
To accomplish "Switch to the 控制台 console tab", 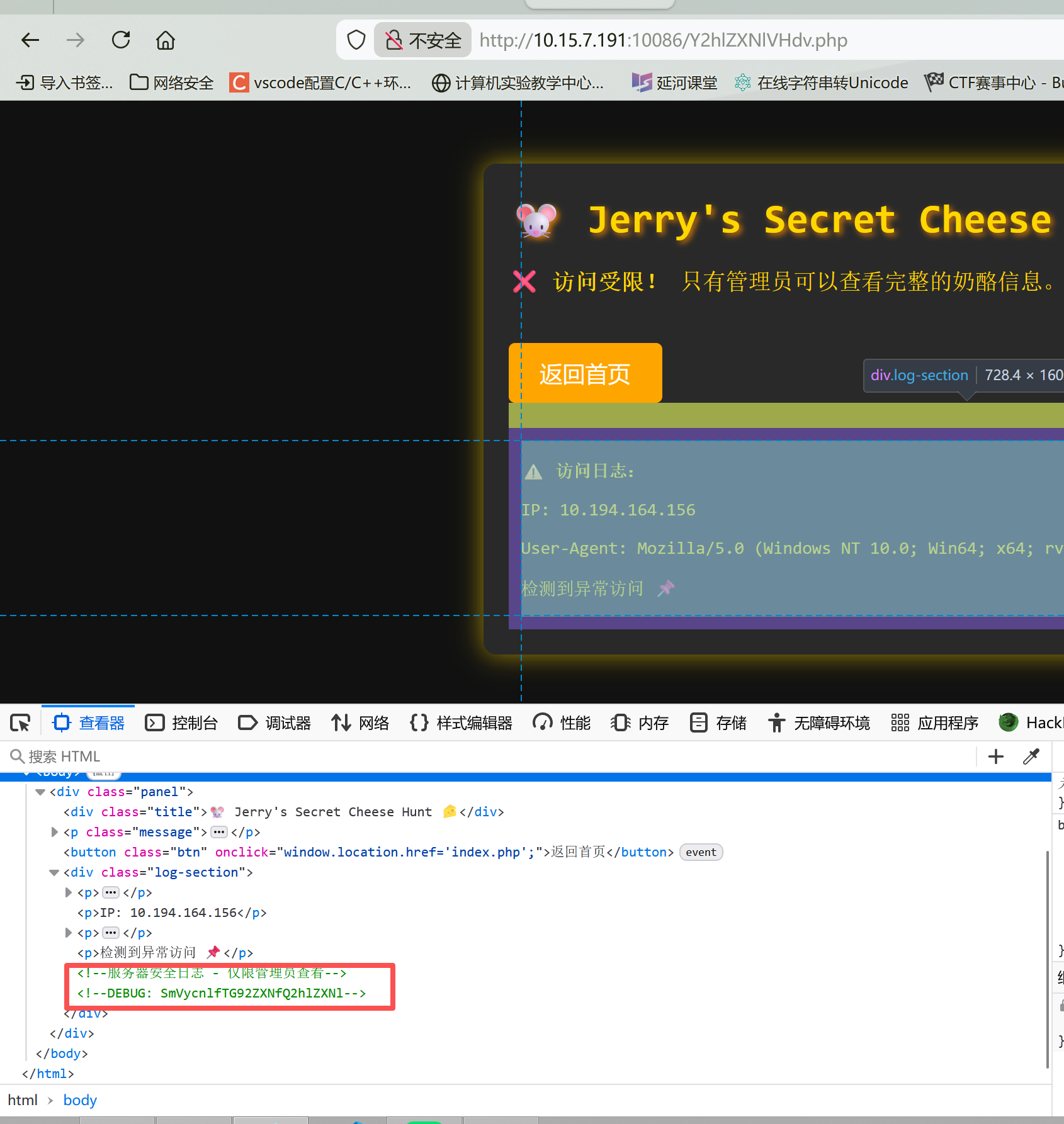I will [181, 723].
